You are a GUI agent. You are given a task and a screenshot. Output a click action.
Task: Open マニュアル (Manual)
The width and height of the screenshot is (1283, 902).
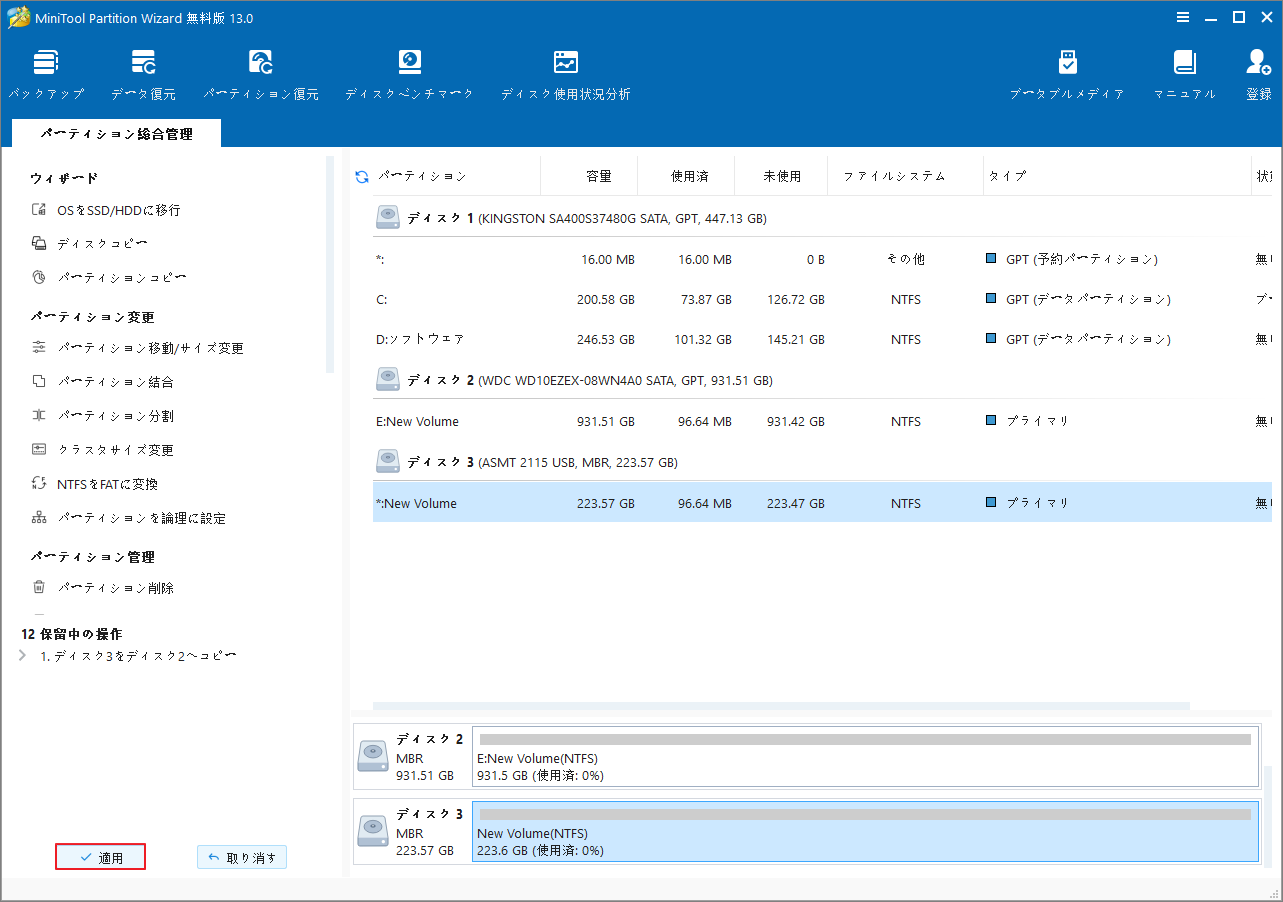(1184, 72)
